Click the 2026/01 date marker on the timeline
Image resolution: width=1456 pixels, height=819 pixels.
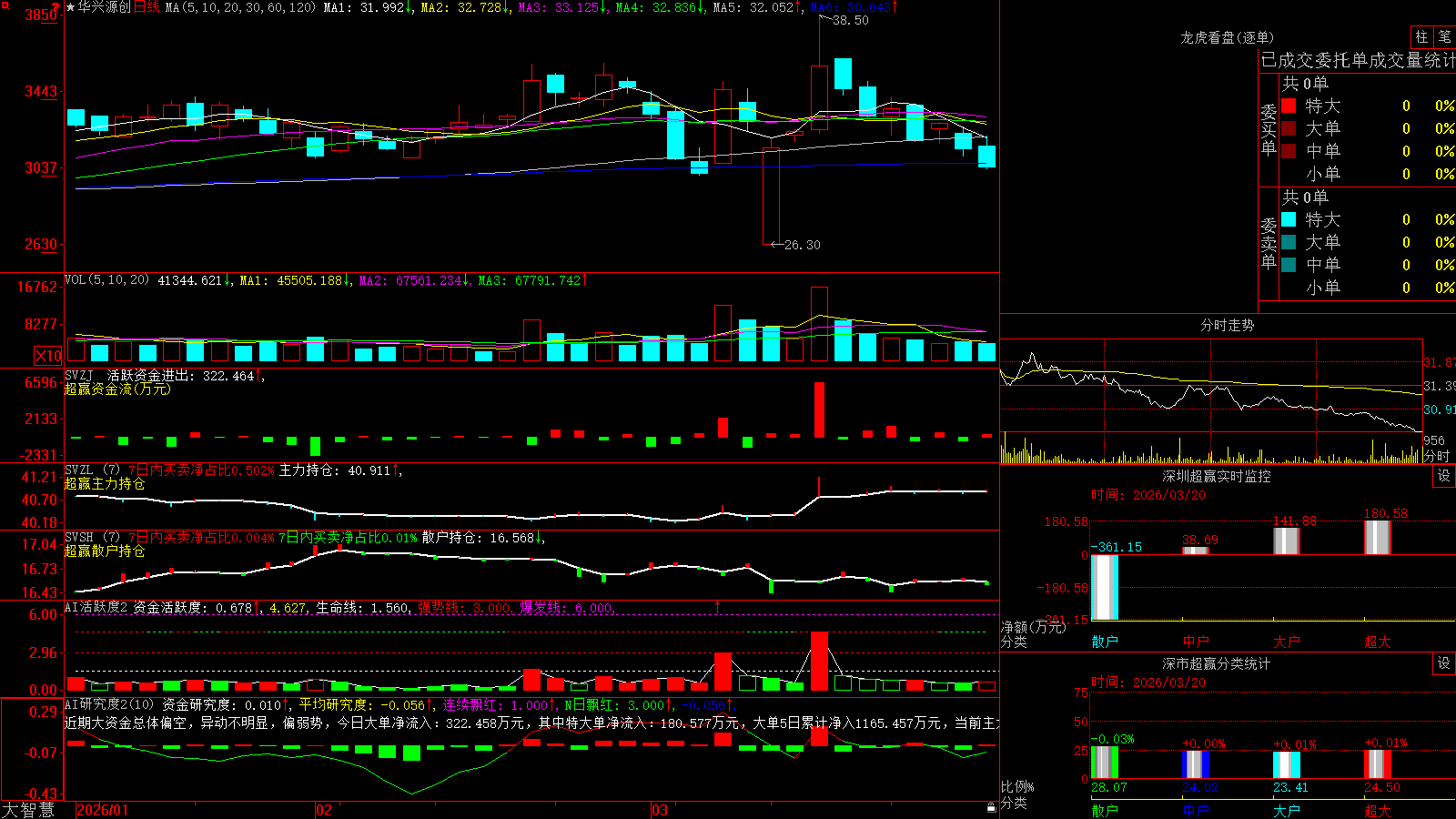tap(103, 810)
